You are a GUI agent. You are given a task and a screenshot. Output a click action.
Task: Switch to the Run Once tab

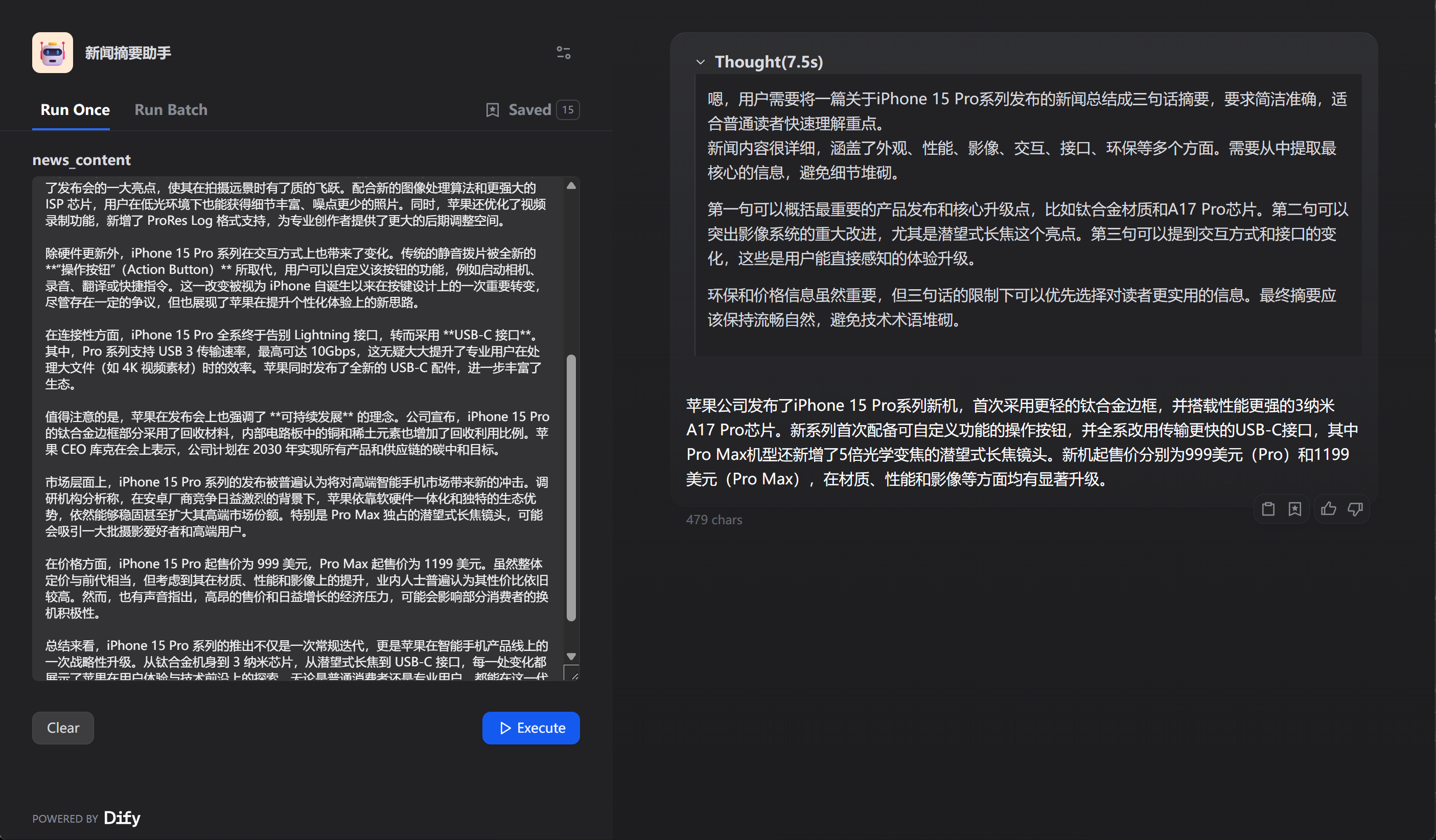click(75, 109)
